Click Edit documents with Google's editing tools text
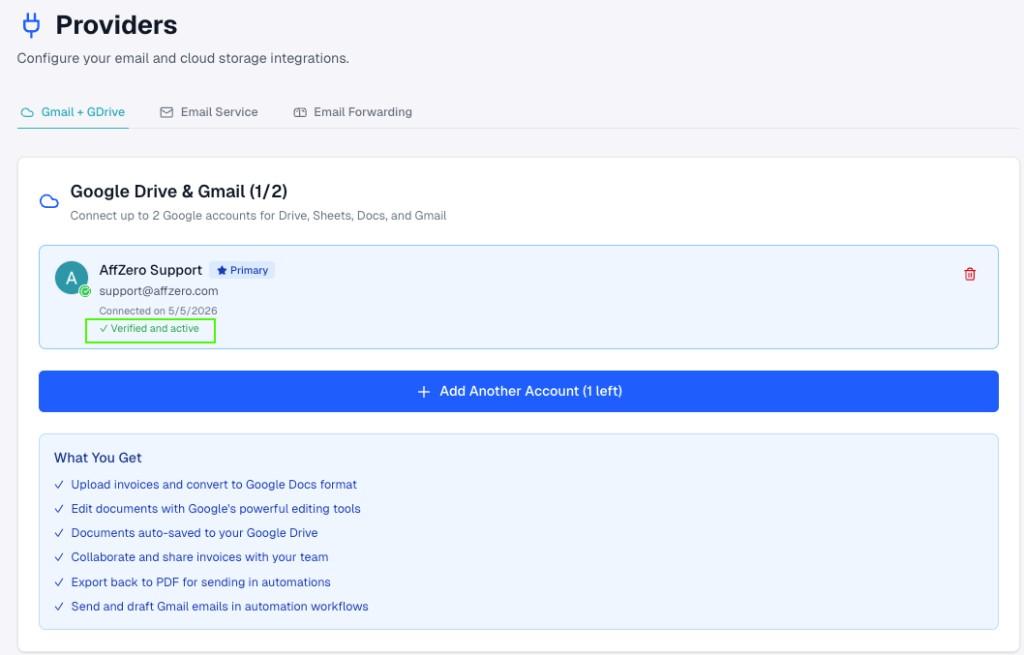1024x655 pixels. pos(216,509)
